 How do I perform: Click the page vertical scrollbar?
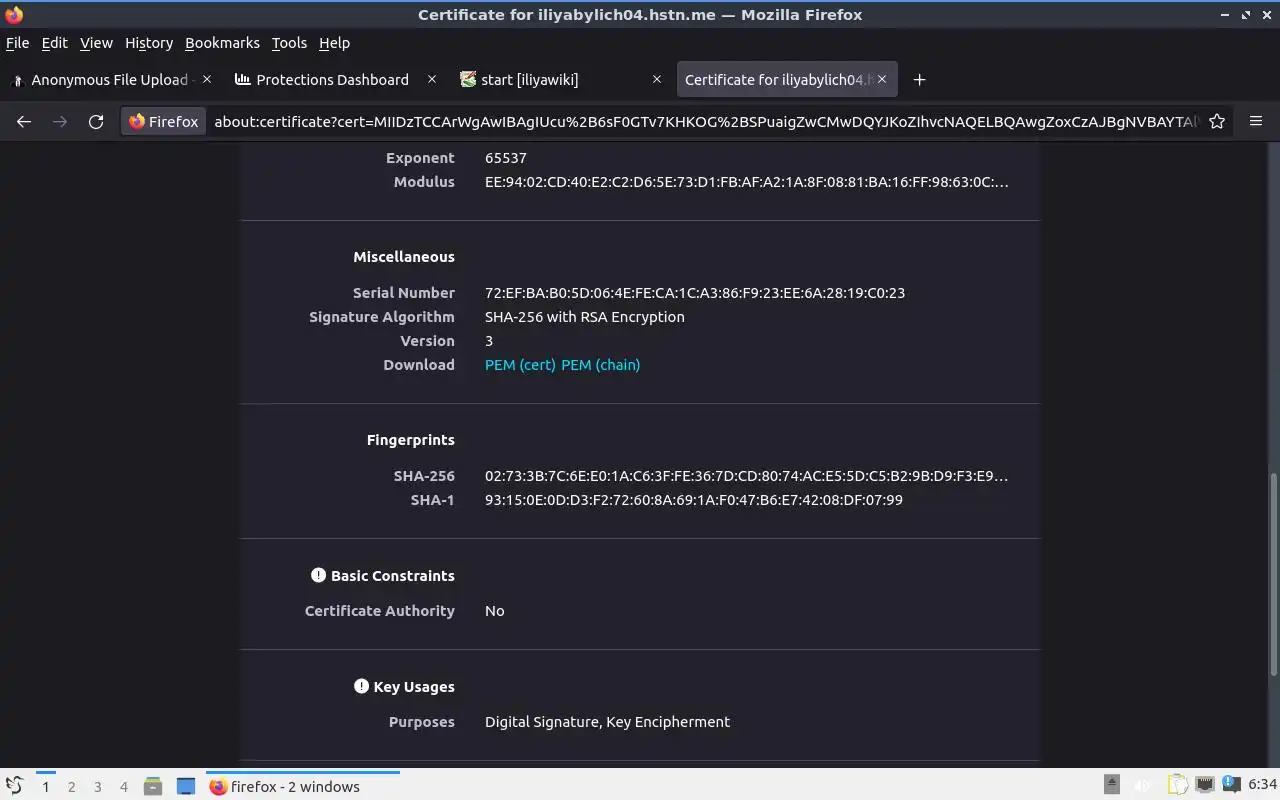click(x=1274, y=575)
